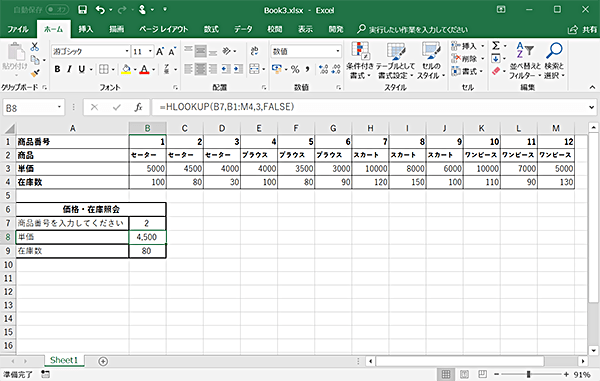The width and height of the screenshot is (600, 381).
Task: Open Conditional Formatting menu
Action: [360, 60]
